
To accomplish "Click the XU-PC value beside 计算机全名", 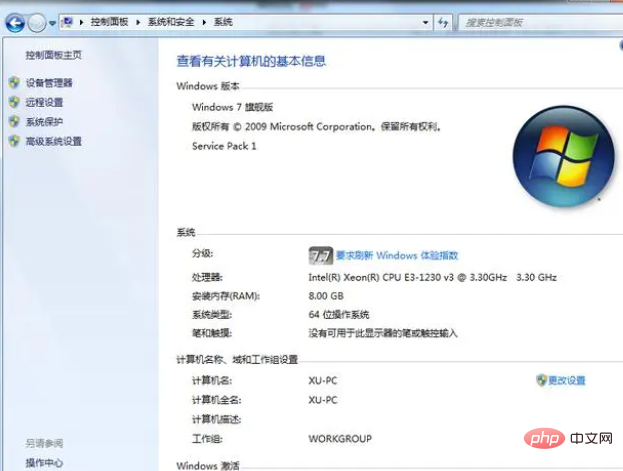I will coord(323,400).
